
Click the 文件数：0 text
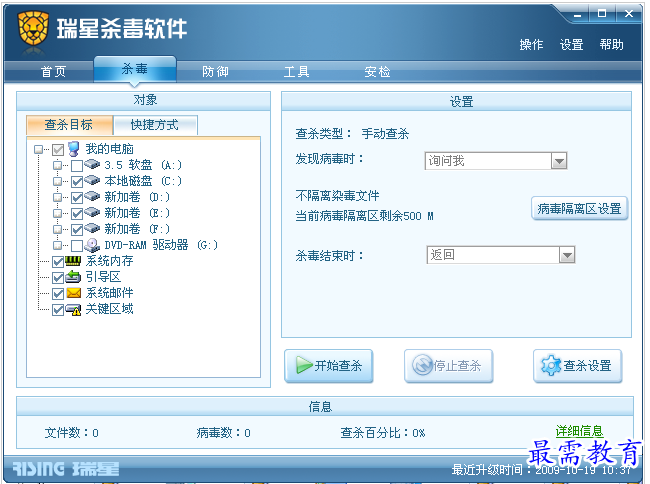tap(71, 433)
